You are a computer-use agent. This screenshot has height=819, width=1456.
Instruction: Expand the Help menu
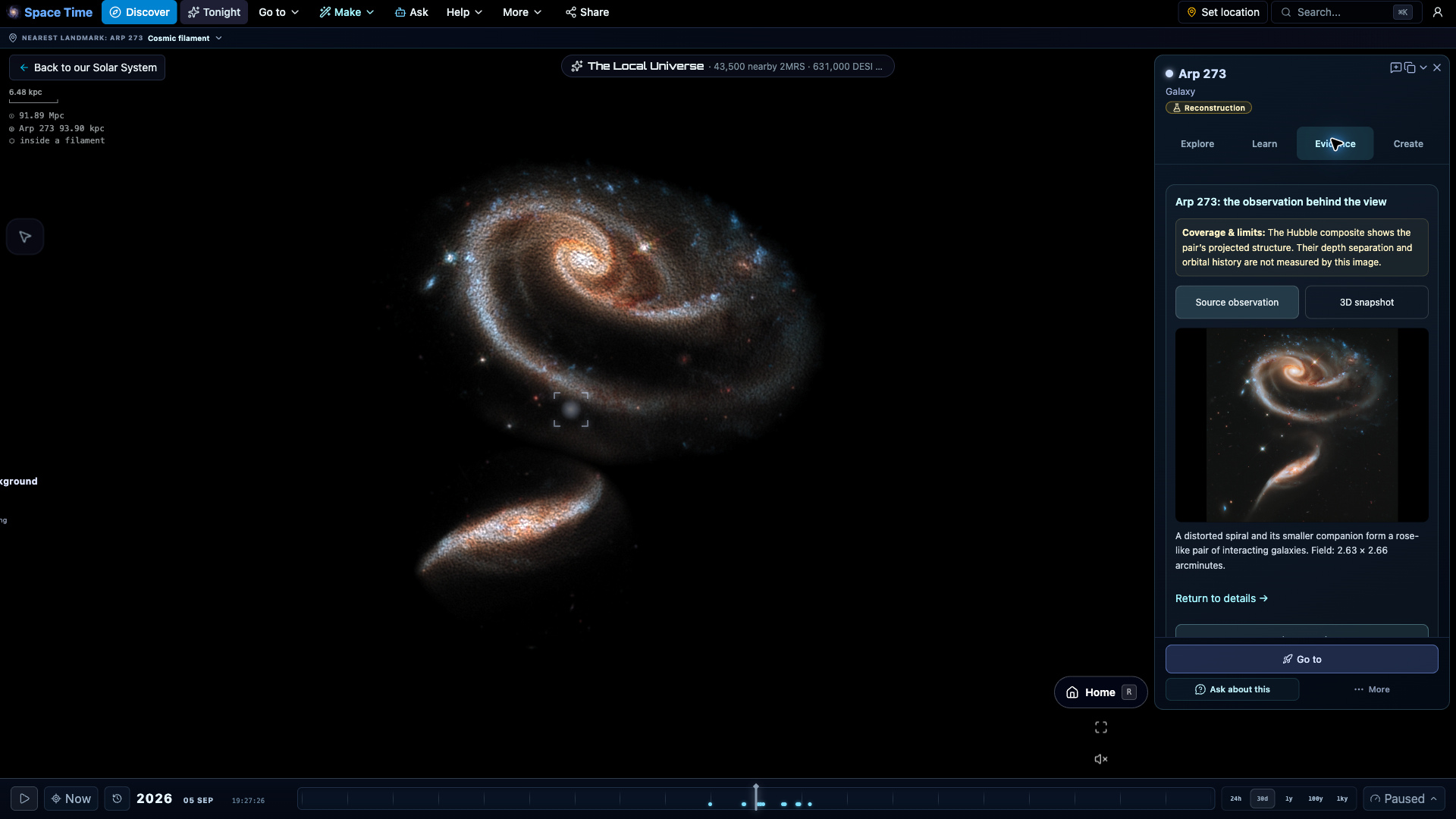coord(464,12)
